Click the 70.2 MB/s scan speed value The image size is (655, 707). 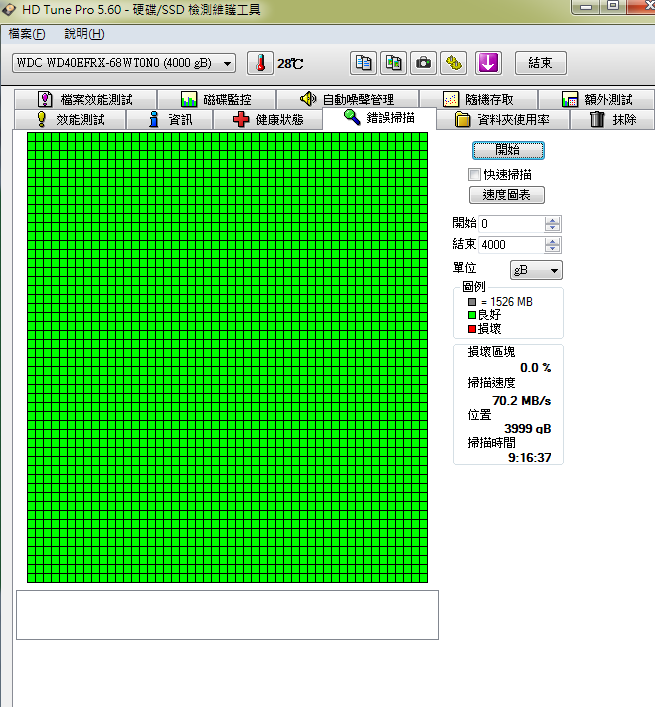(x=522, y=400)
